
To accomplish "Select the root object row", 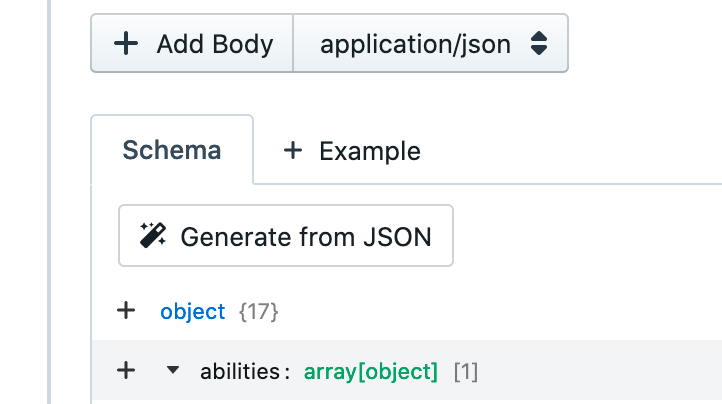I will tap(450, 311).
